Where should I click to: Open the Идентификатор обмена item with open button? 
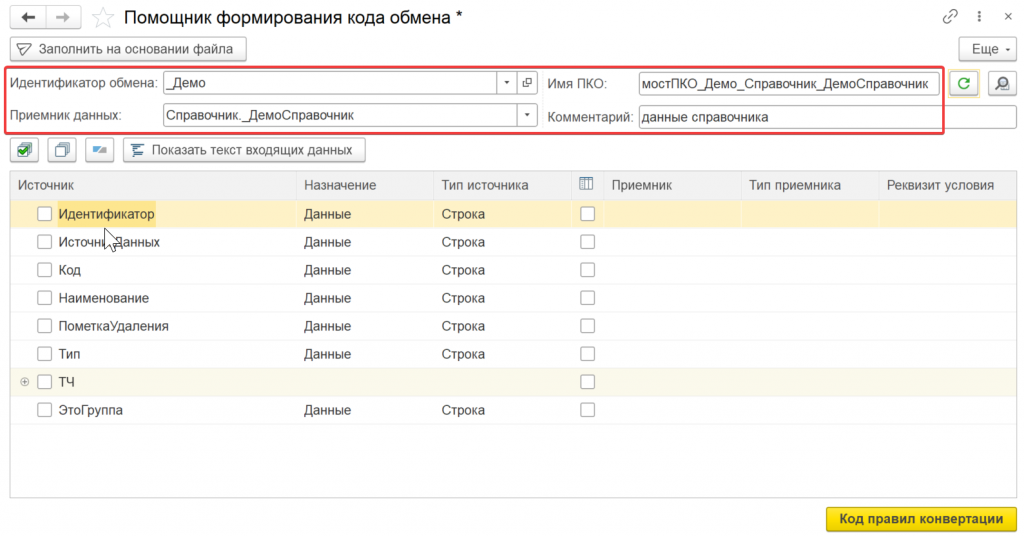tap(528, 83)
